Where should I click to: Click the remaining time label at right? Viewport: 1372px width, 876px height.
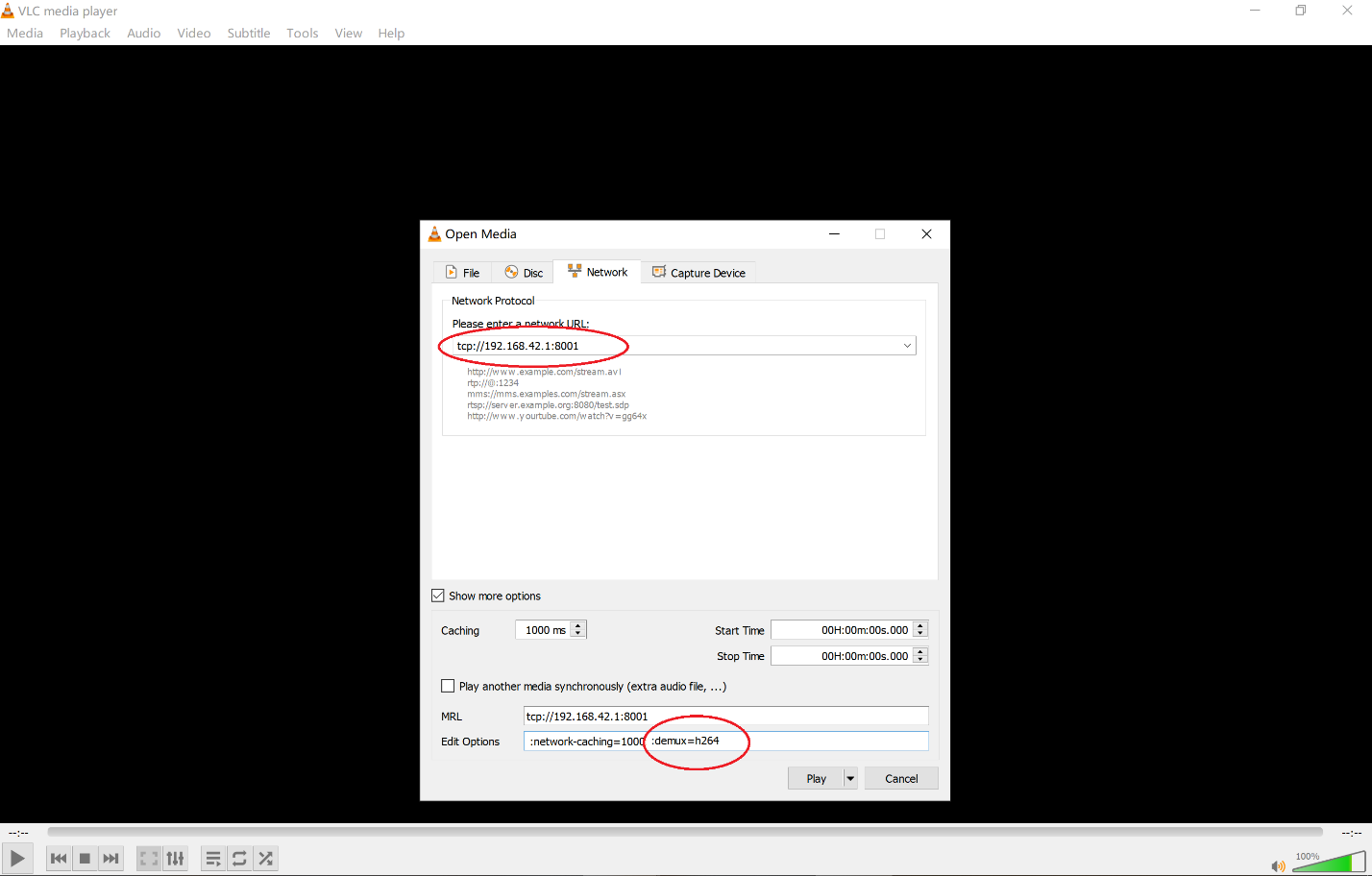pyautogui.click(x=1352, y=832)
